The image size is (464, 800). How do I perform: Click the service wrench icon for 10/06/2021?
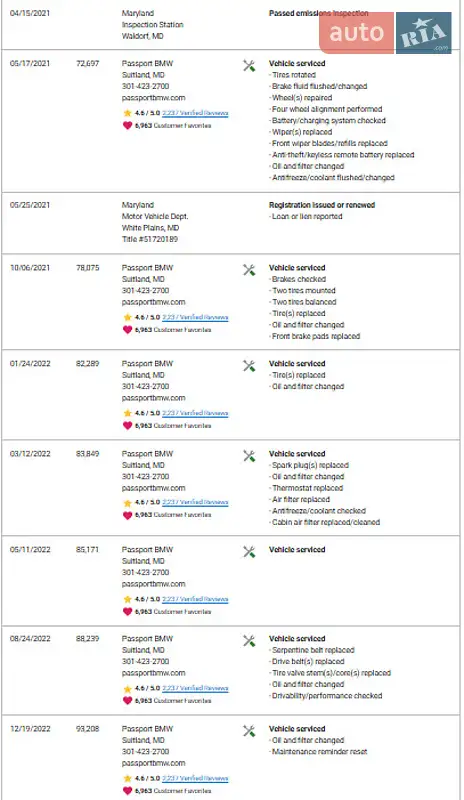[x=249, y=270]
